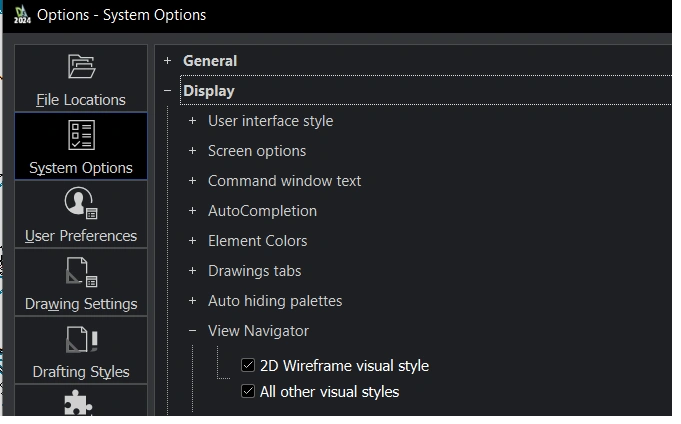This screenshot has height=424, width=681.
Task: Click the application logo in the title bar
Action: pyautogui.click(x=22, y=15)
